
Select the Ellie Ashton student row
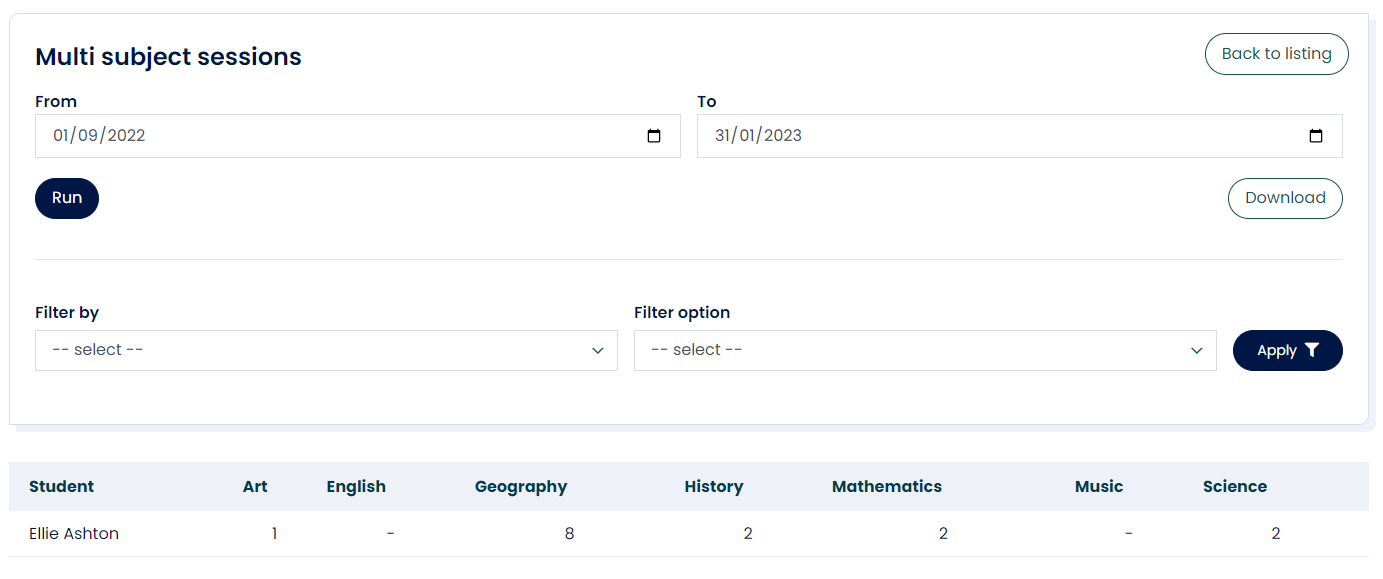click(x=74, y=534)
